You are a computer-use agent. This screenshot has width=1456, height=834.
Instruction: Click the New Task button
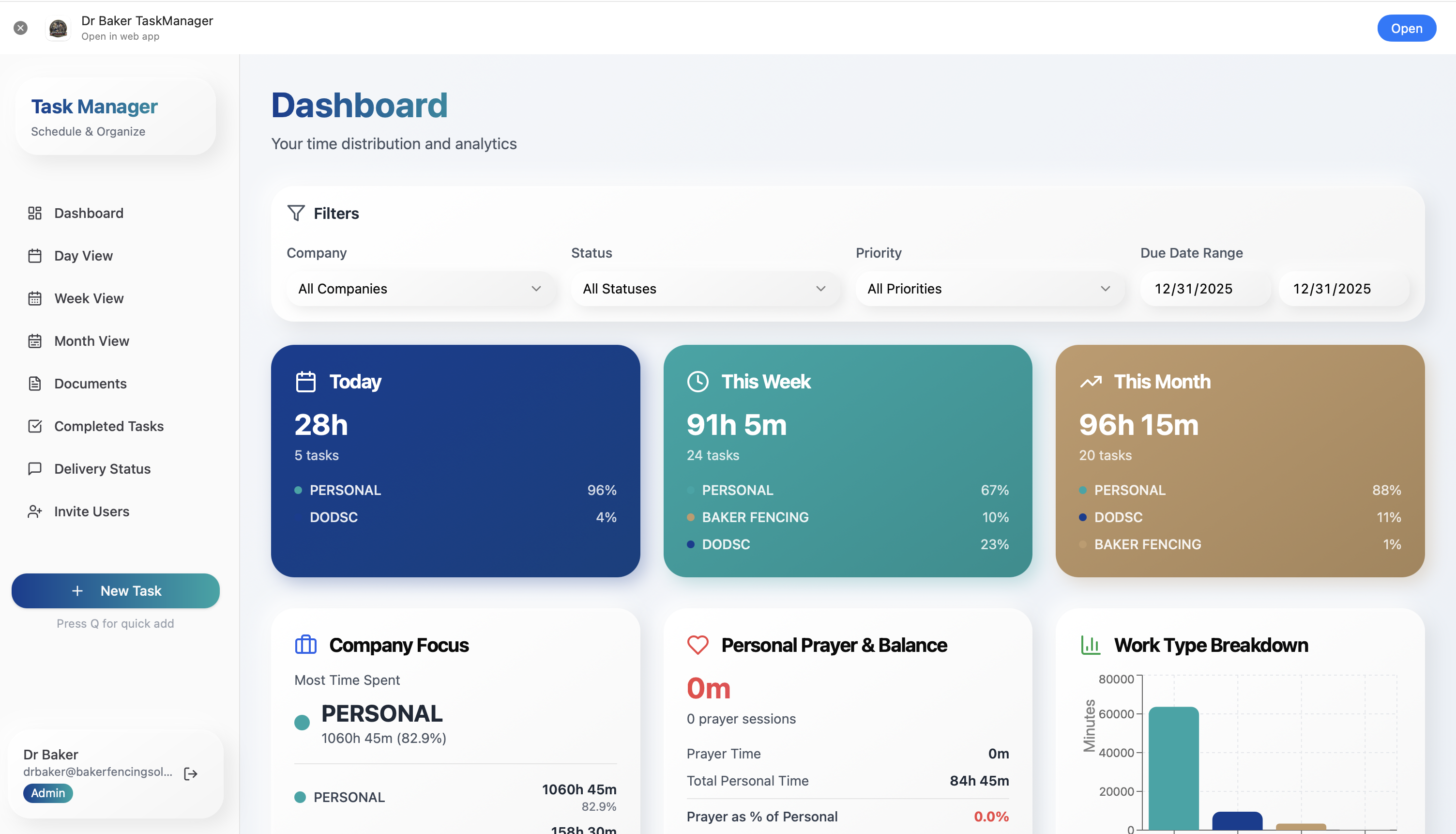point(116,590)
